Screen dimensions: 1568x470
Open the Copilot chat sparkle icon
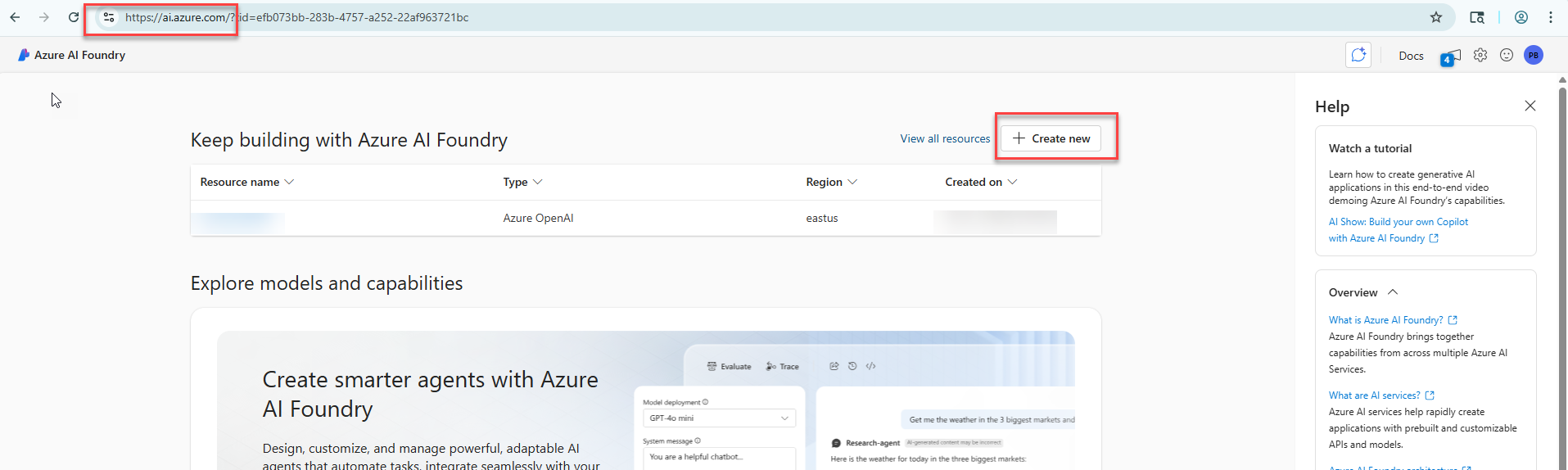click(1358, 55)
